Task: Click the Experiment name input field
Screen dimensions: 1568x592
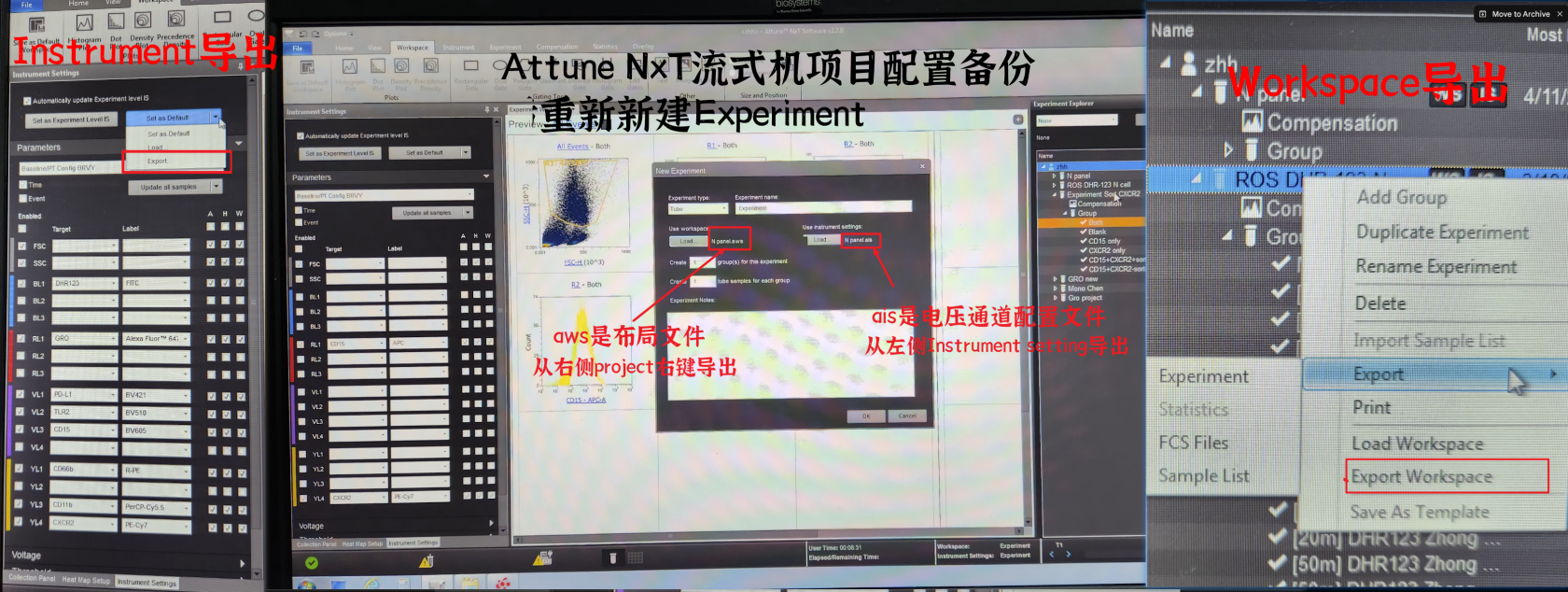Action: coord(821,207)
